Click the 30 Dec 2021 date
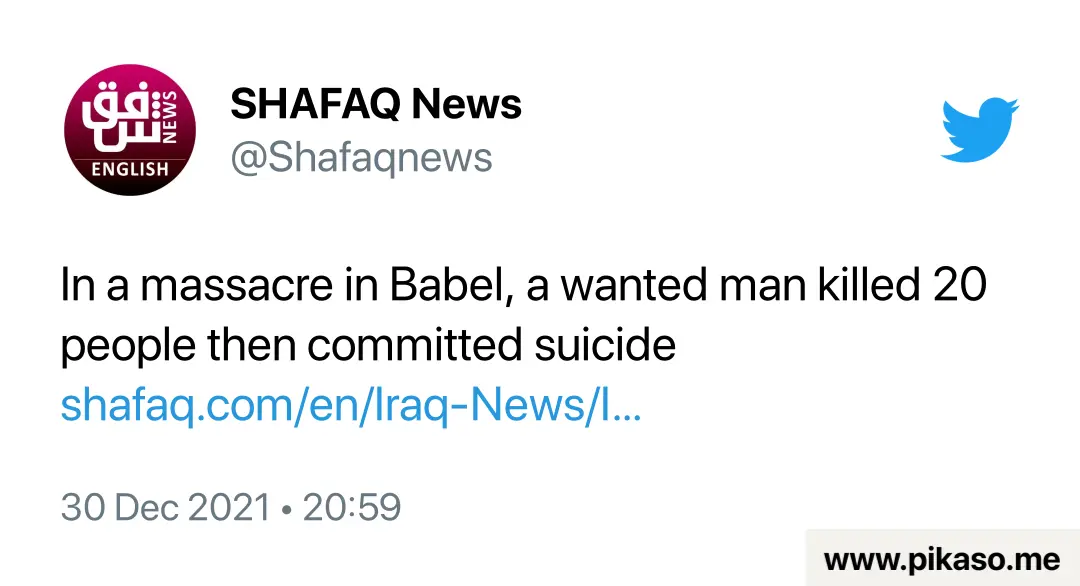1080x586 pixels. pyautogui.click(x=165, y=507)
